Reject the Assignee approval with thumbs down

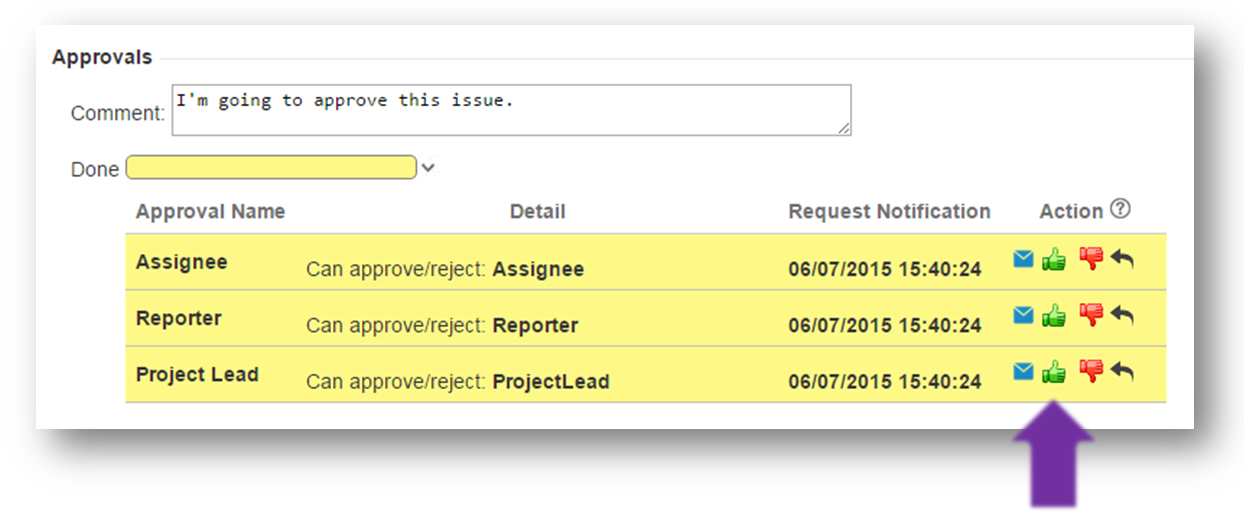click(1090, 259)
